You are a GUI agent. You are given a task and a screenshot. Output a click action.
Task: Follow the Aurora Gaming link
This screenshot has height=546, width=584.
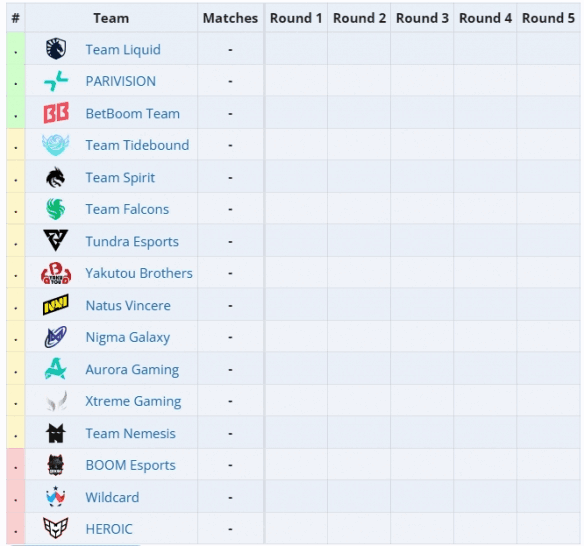point(132,369)
